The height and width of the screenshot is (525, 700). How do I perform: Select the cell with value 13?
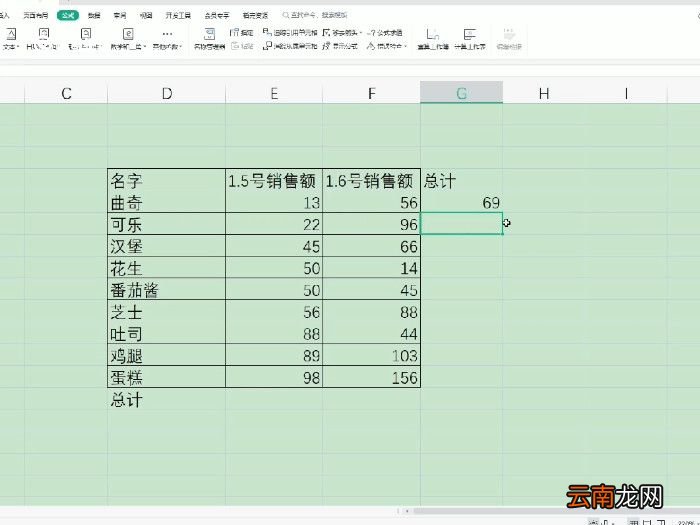click(x=274, y=202)
